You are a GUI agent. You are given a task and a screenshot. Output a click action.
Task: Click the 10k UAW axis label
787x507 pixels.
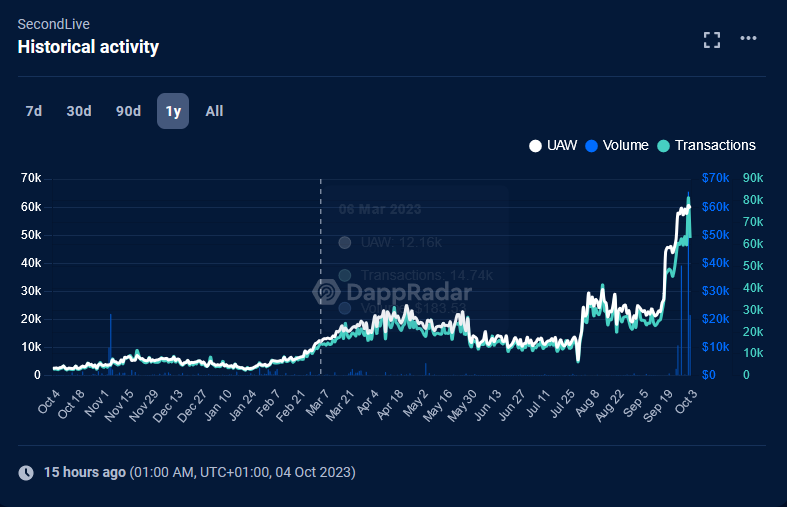pyautogui.click(x=31, y=347)
